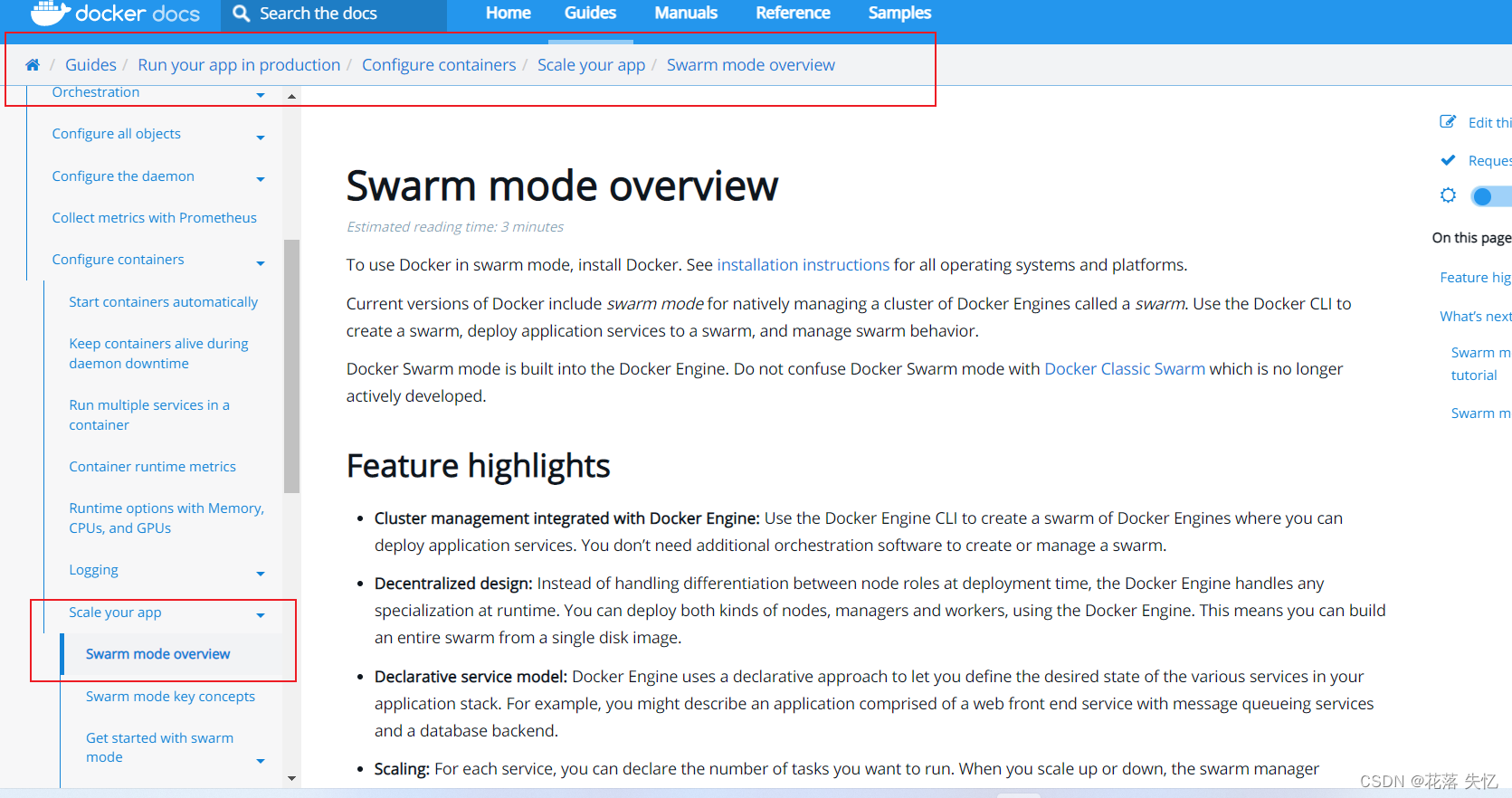Open the Docker Classic Swarm link
Image resolution: width=1512 pixels, height=798 pixels.
[x=1125, y=369]
